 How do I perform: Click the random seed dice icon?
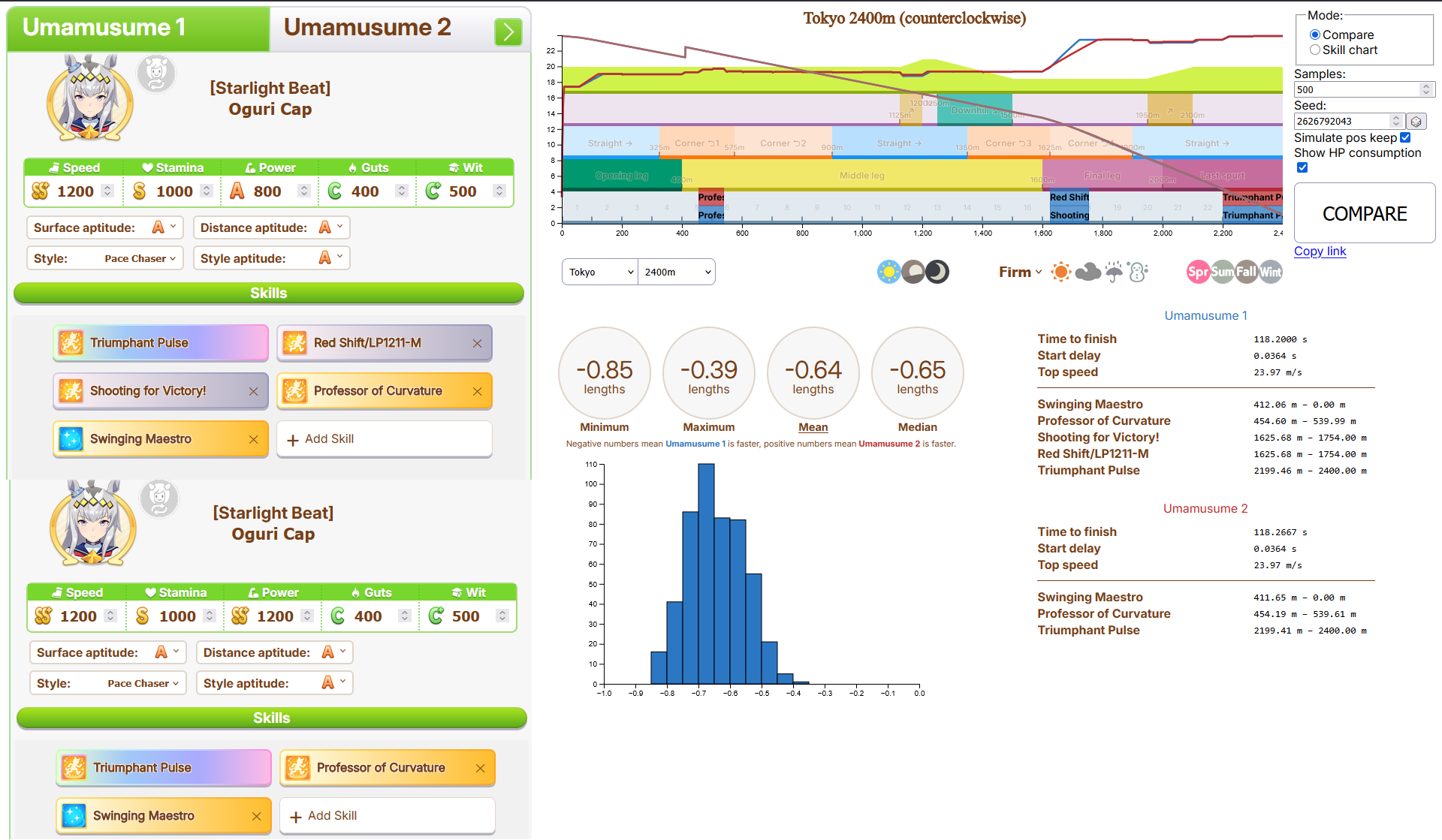tap(1416, 122)
